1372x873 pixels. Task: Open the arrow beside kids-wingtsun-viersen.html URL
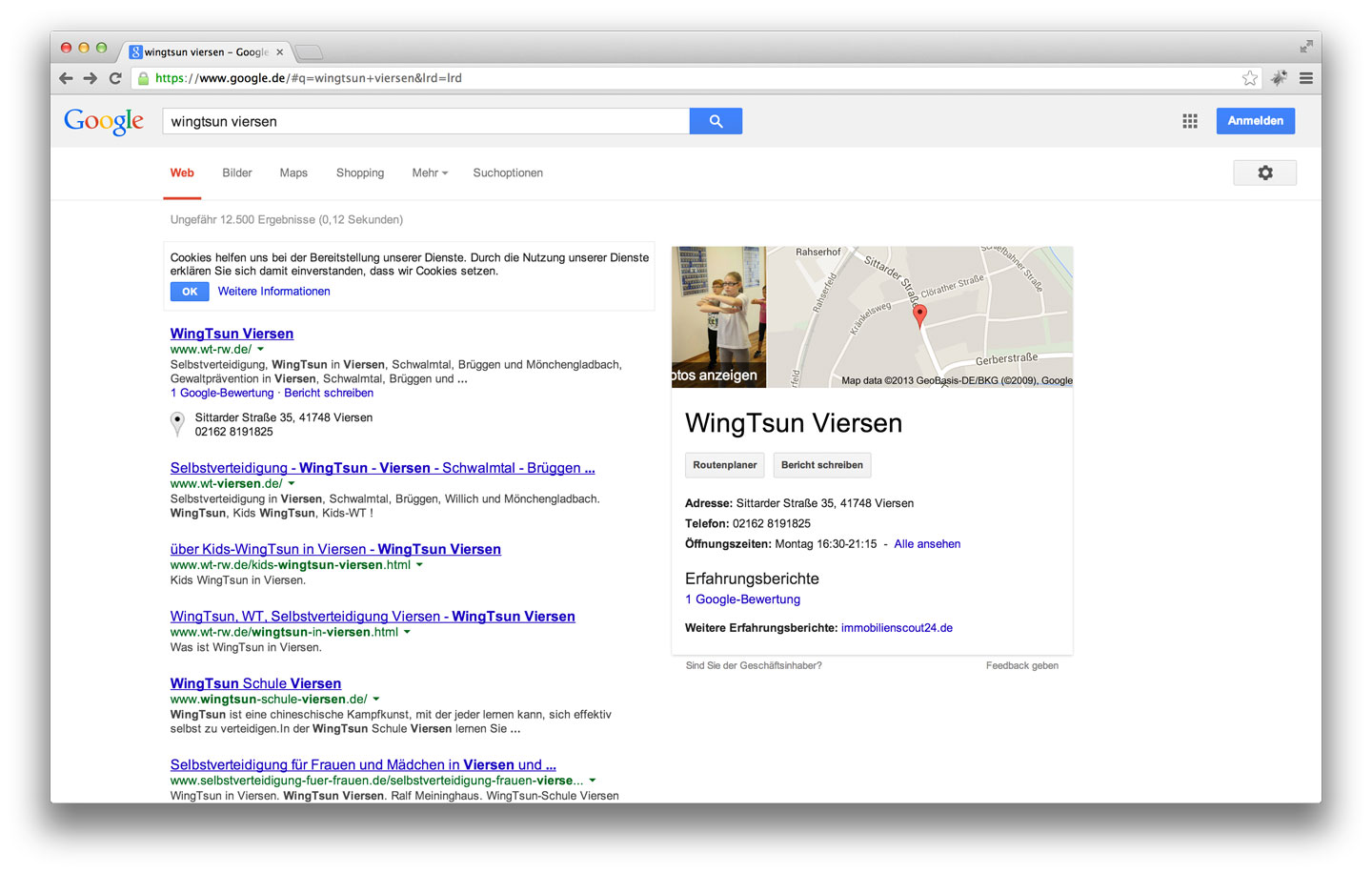click(x=419, y=565)
